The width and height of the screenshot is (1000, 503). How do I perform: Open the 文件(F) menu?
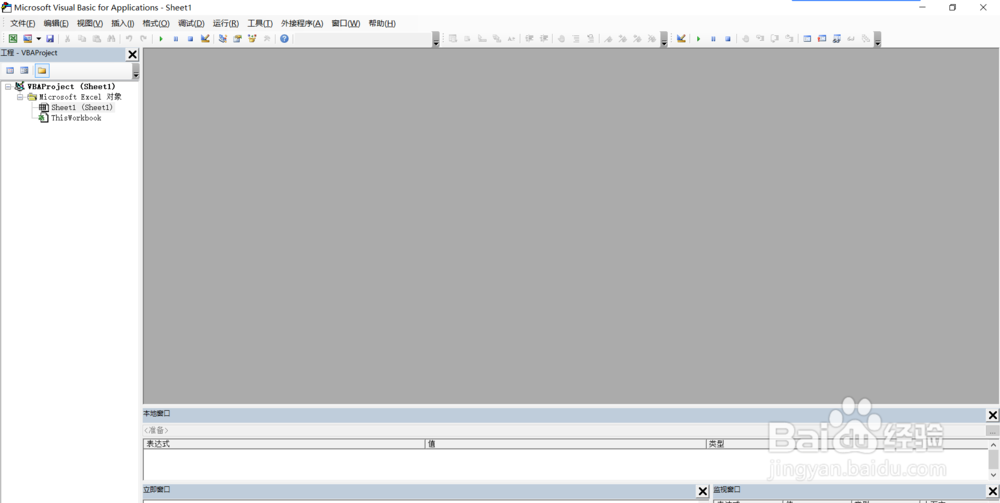coord(22,24)
